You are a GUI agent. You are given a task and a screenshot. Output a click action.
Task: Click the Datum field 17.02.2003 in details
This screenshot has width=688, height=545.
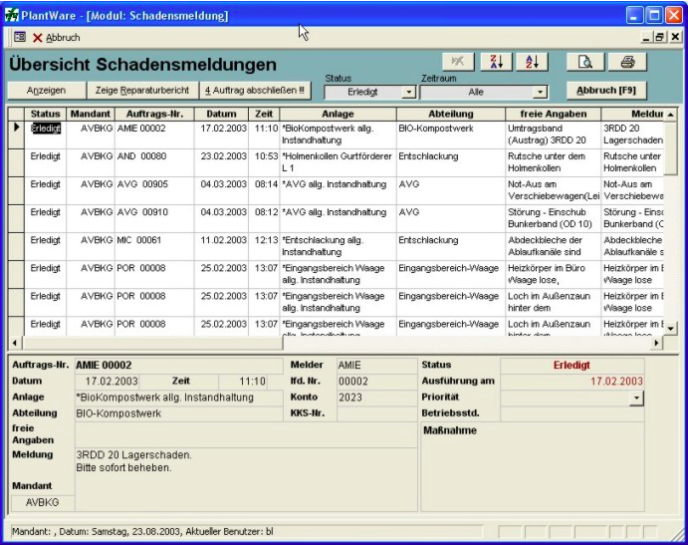pyautogui.click(x=107, y=381)
